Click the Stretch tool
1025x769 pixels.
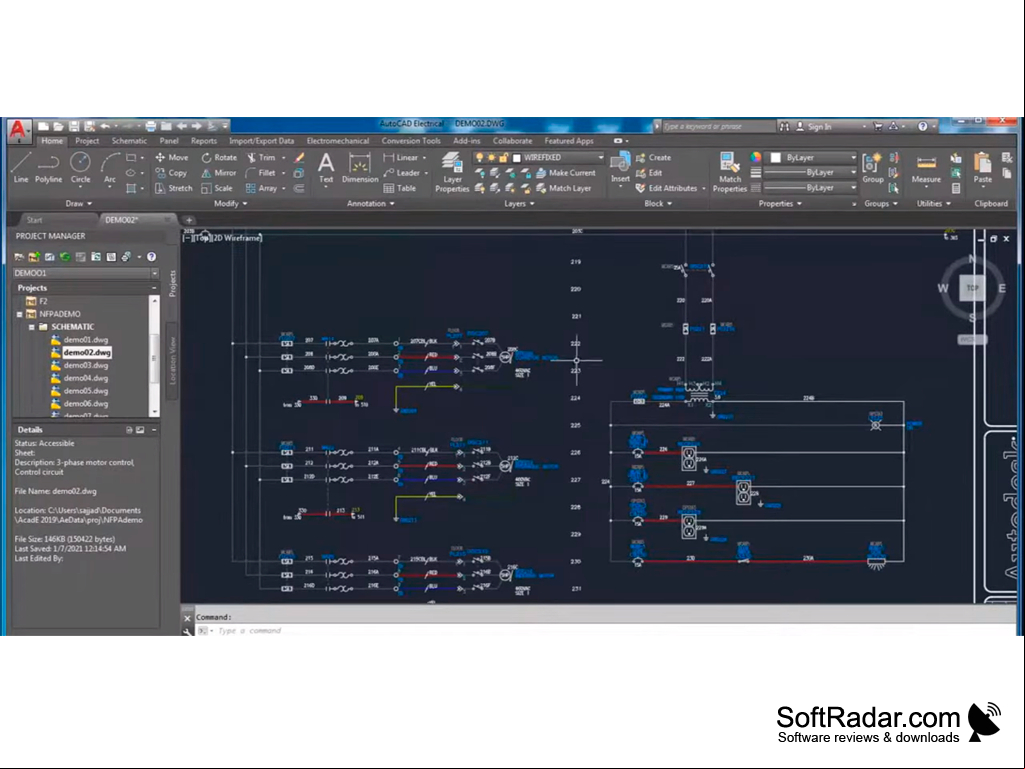tap(173, 188)
